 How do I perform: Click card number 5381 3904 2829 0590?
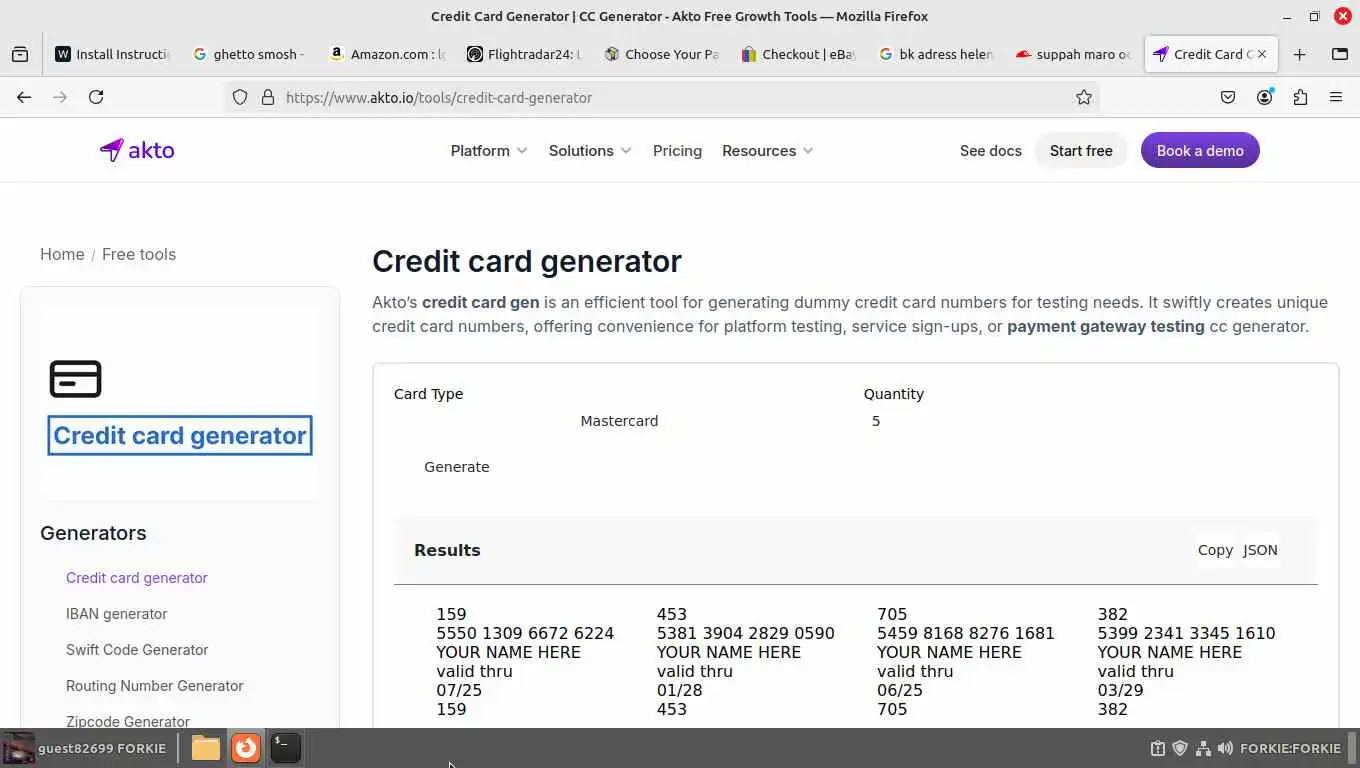pyautogui.click(x=745, y=633)
